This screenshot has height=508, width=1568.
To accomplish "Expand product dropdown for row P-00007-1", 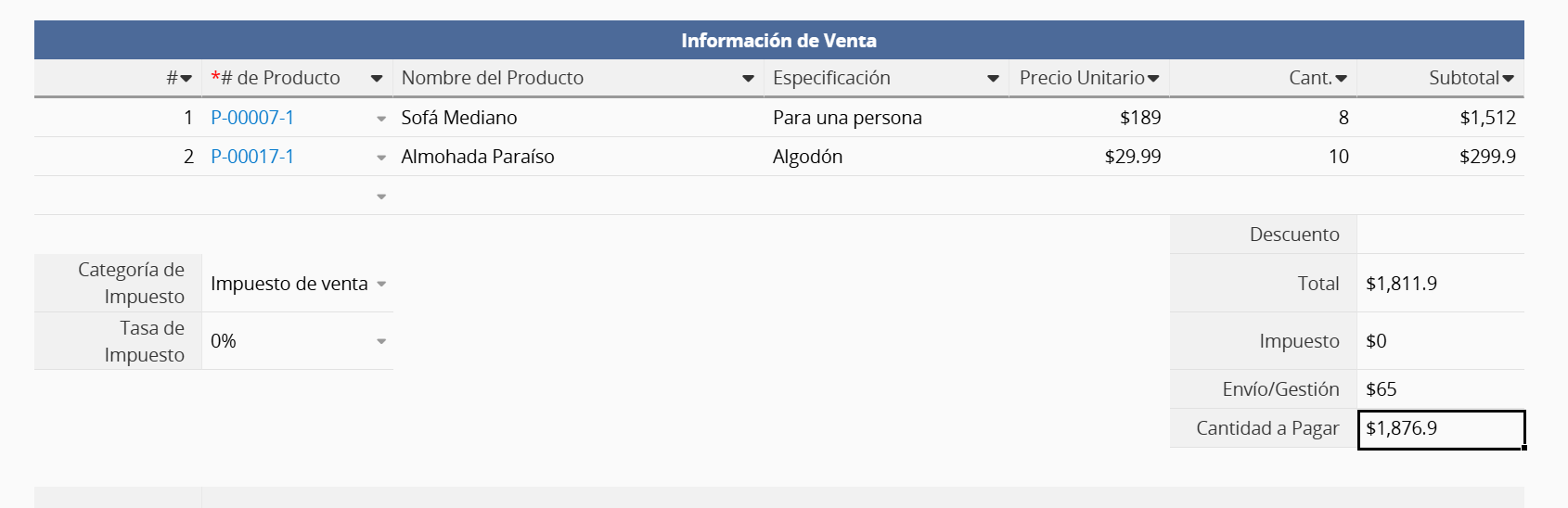I will point(381,119).
